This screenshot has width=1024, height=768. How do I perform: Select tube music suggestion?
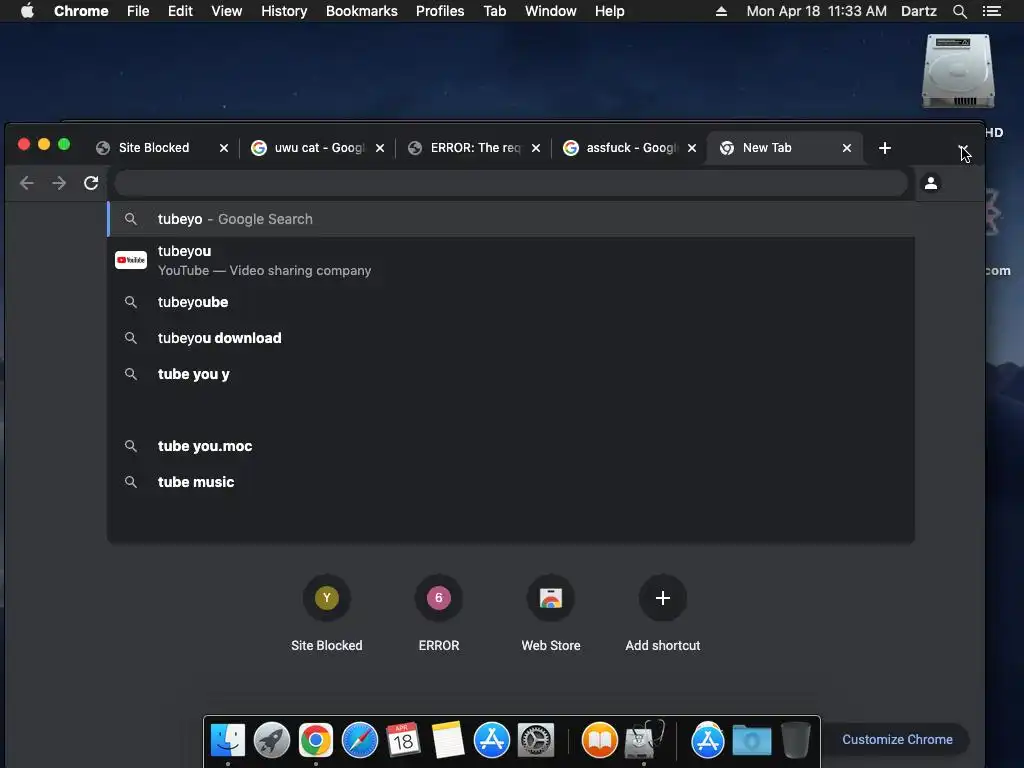[x=511, y=482]
